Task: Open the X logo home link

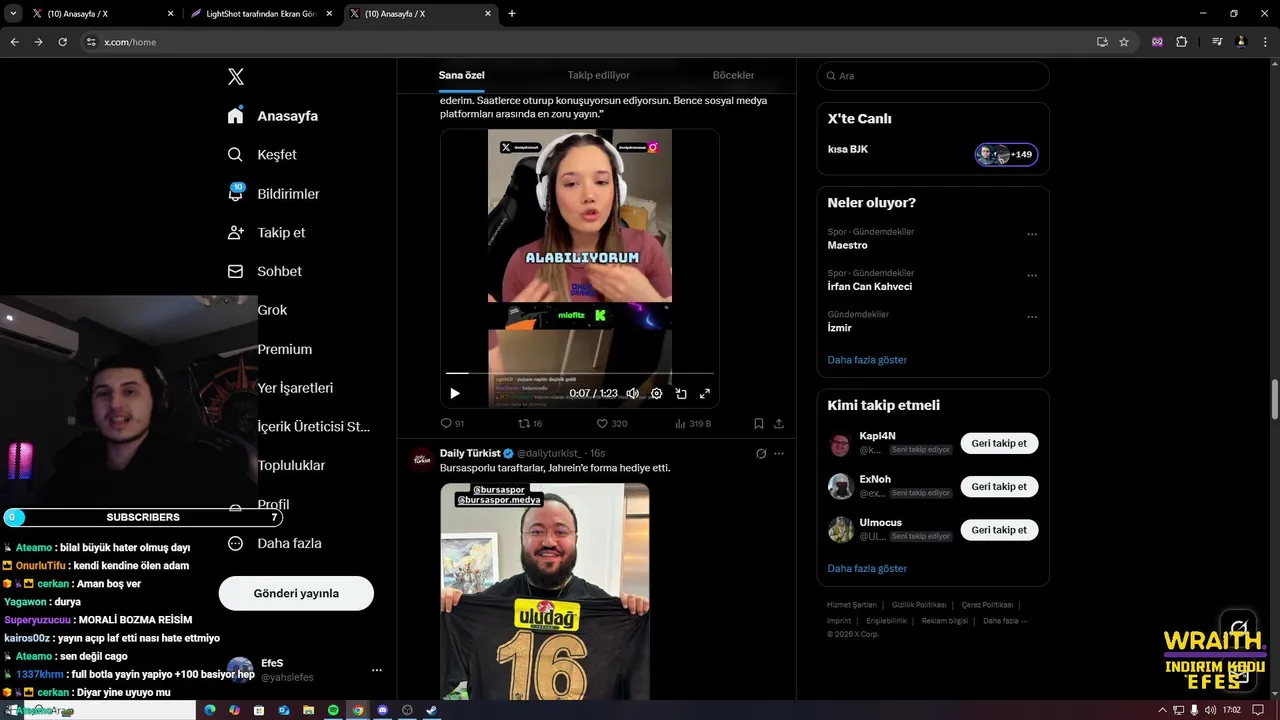Action: click(x=236, y=77)
